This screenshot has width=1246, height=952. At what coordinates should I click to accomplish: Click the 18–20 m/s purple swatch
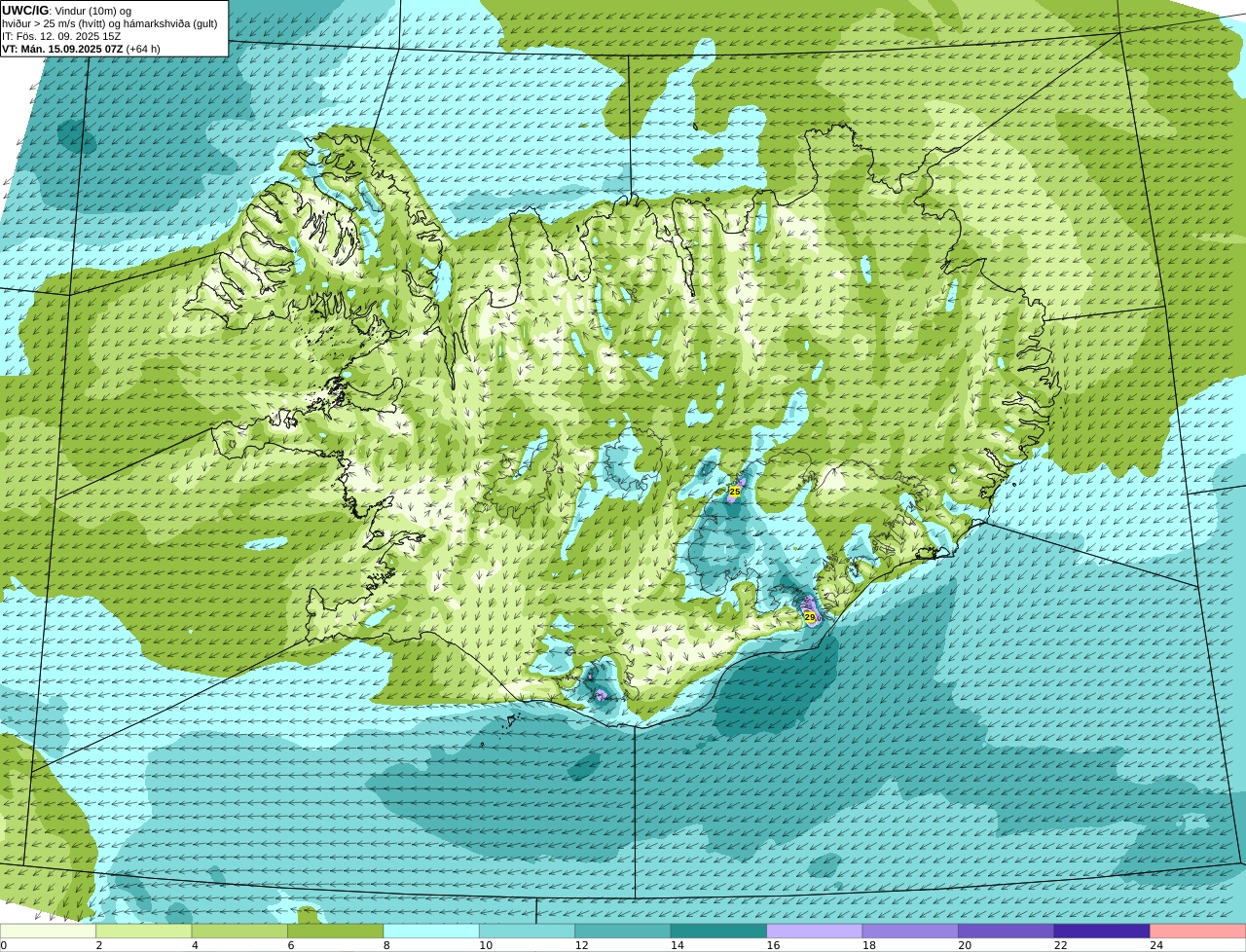(x=910, y=932)
